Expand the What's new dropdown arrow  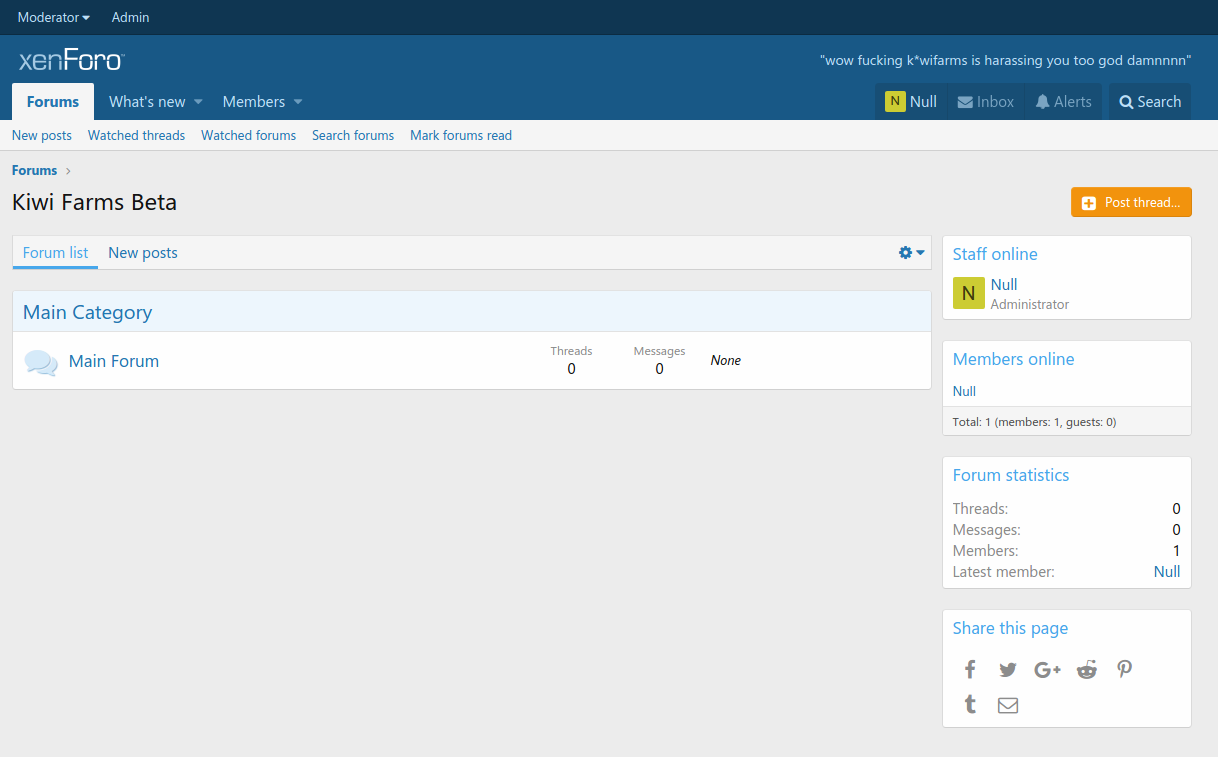198,102
